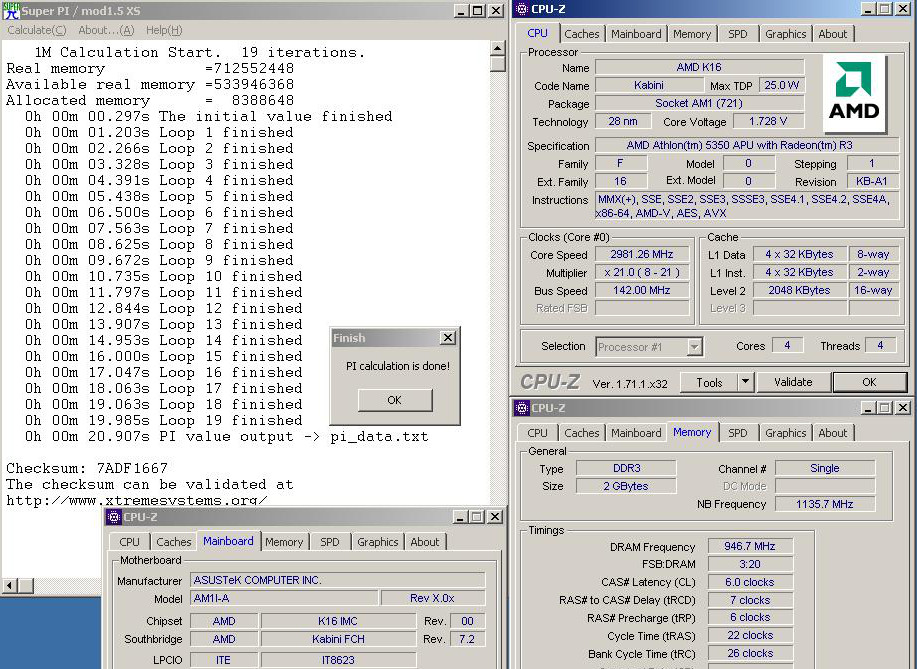Viewport: 917px width, 669px height.
Task: Select About tab in Mainboard CPU-Z window
Action: (425, 542)
